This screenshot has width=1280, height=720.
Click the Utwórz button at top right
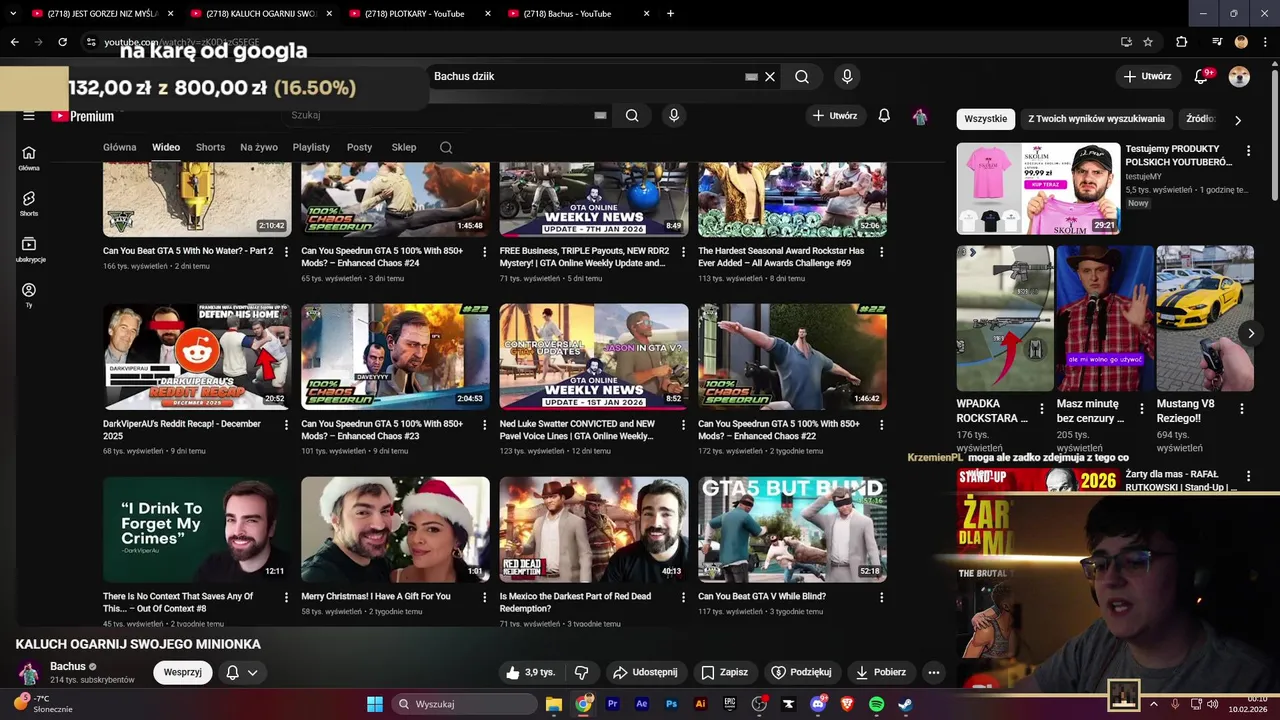[x=1147, y=76]
